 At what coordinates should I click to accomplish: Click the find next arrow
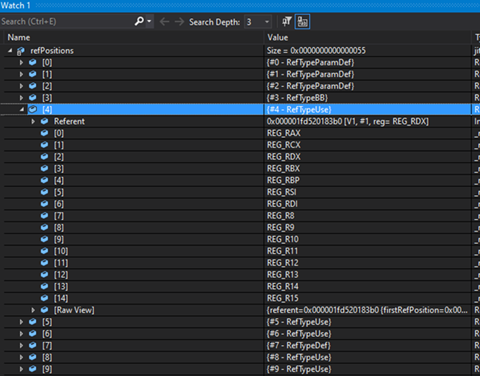(x=179, y=22)
